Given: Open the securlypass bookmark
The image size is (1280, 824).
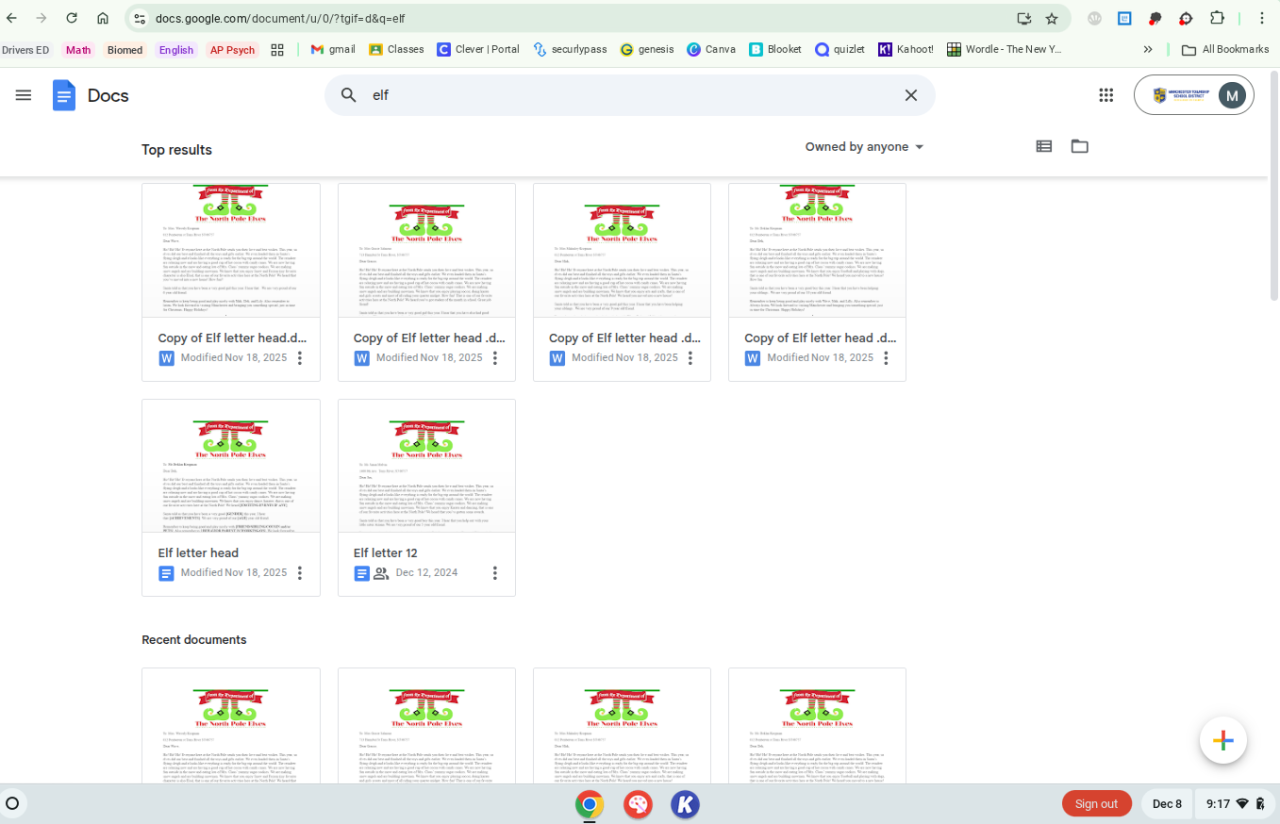Looking at the screenshot, I should click(570, 50).
